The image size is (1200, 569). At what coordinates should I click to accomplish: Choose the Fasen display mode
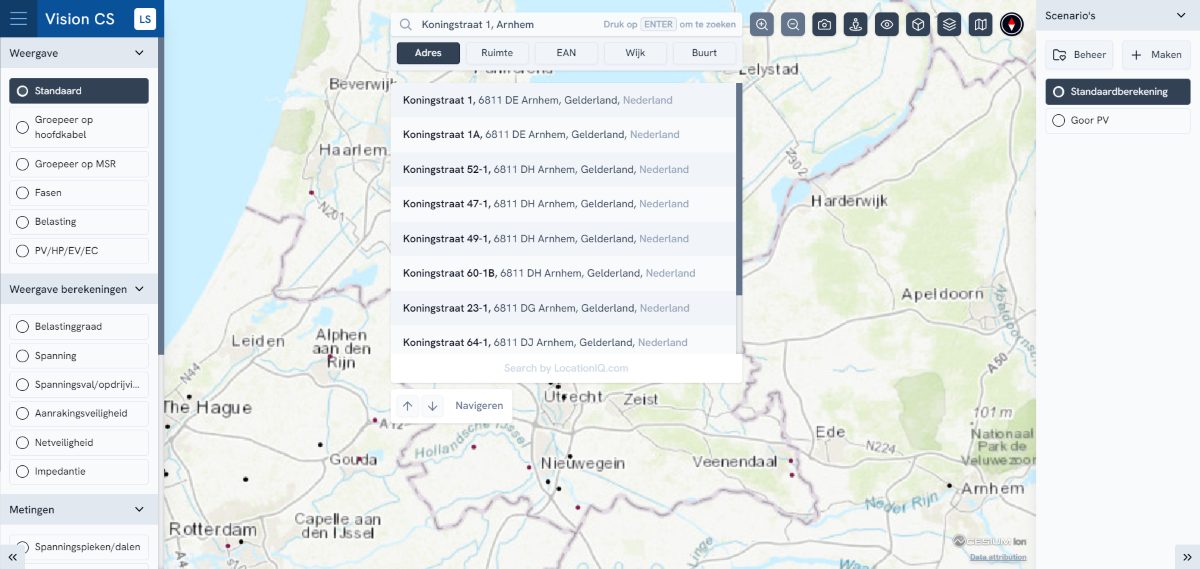(x=79, y=193)
